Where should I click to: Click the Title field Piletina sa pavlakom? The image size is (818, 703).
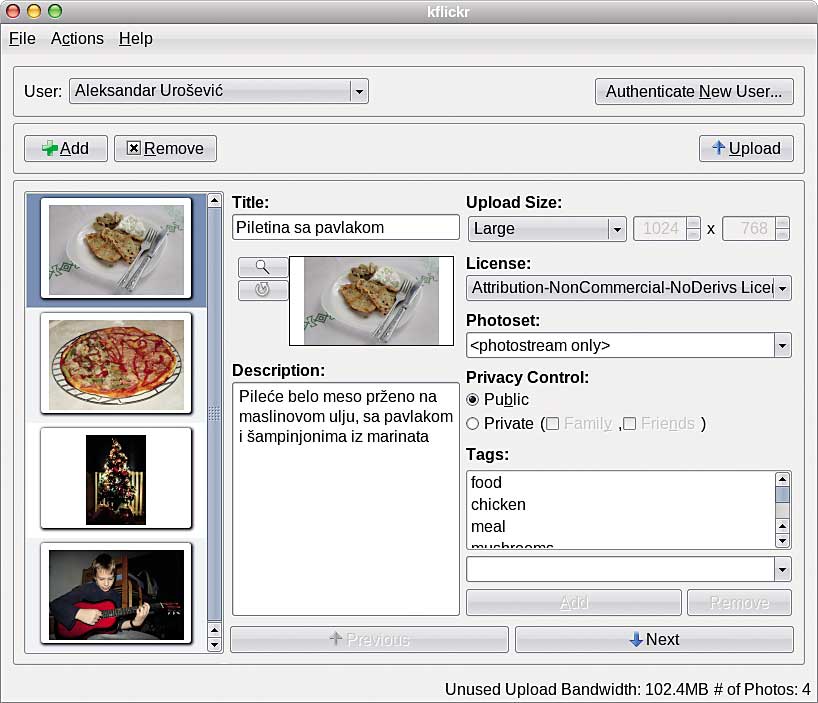click(345, 227)
